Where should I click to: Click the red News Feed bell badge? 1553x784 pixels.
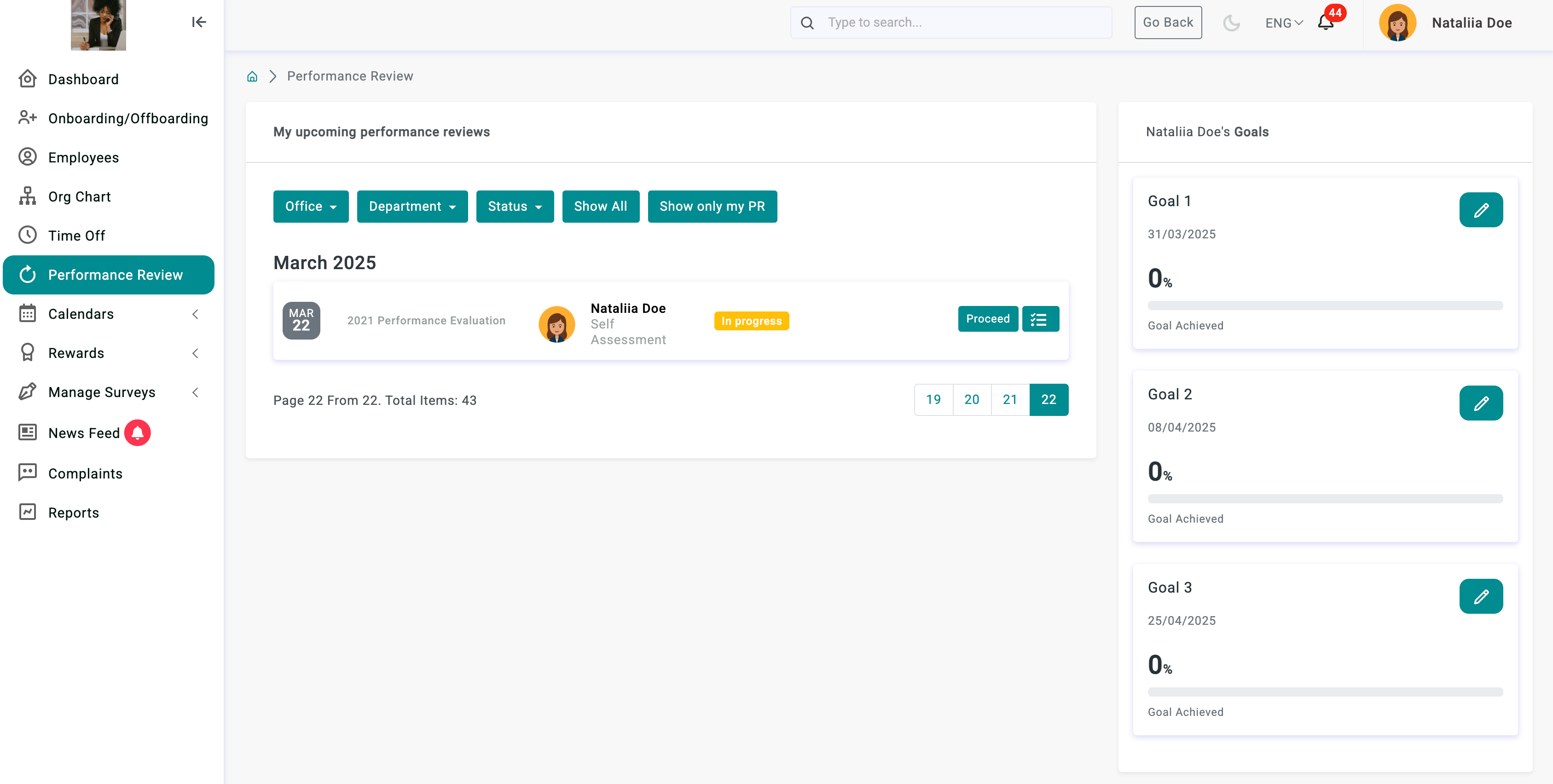[x=138, y=432]
